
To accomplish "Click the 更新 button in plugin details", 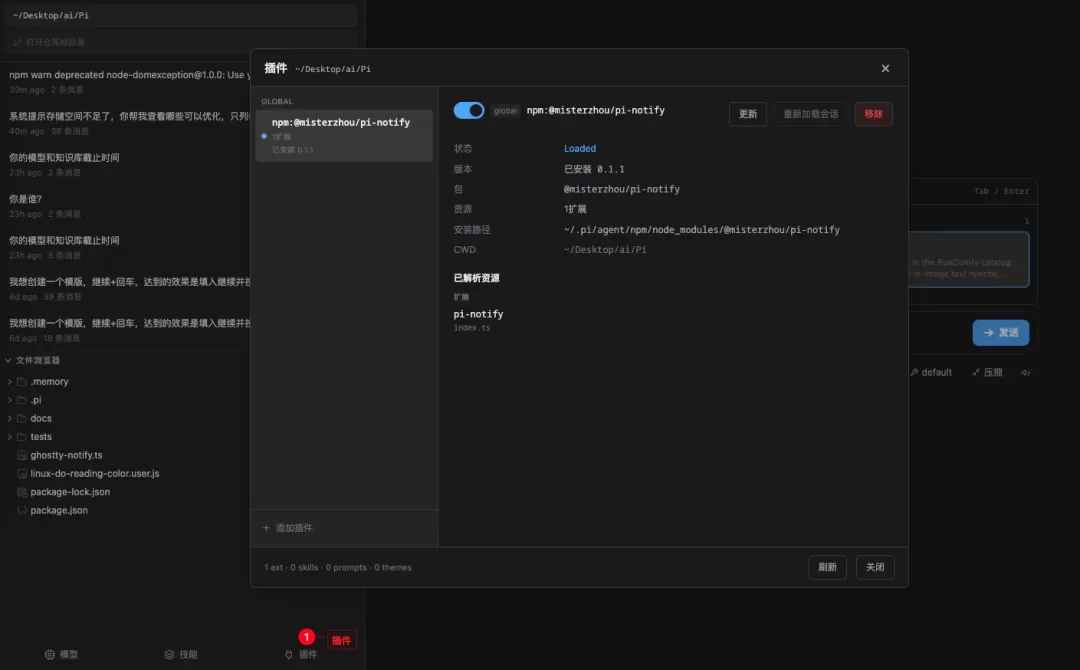I will click(x=747, y=114).
